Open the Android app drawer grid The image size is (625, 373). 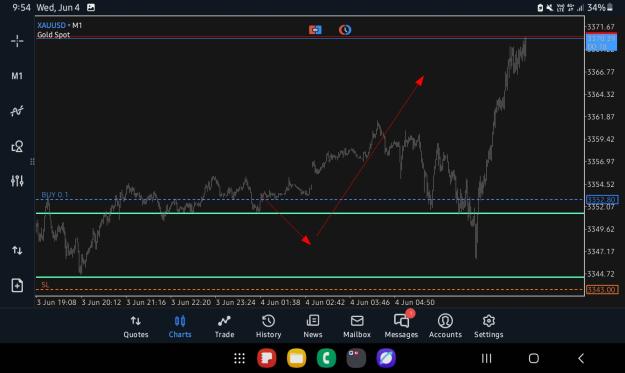click(239, 358)
